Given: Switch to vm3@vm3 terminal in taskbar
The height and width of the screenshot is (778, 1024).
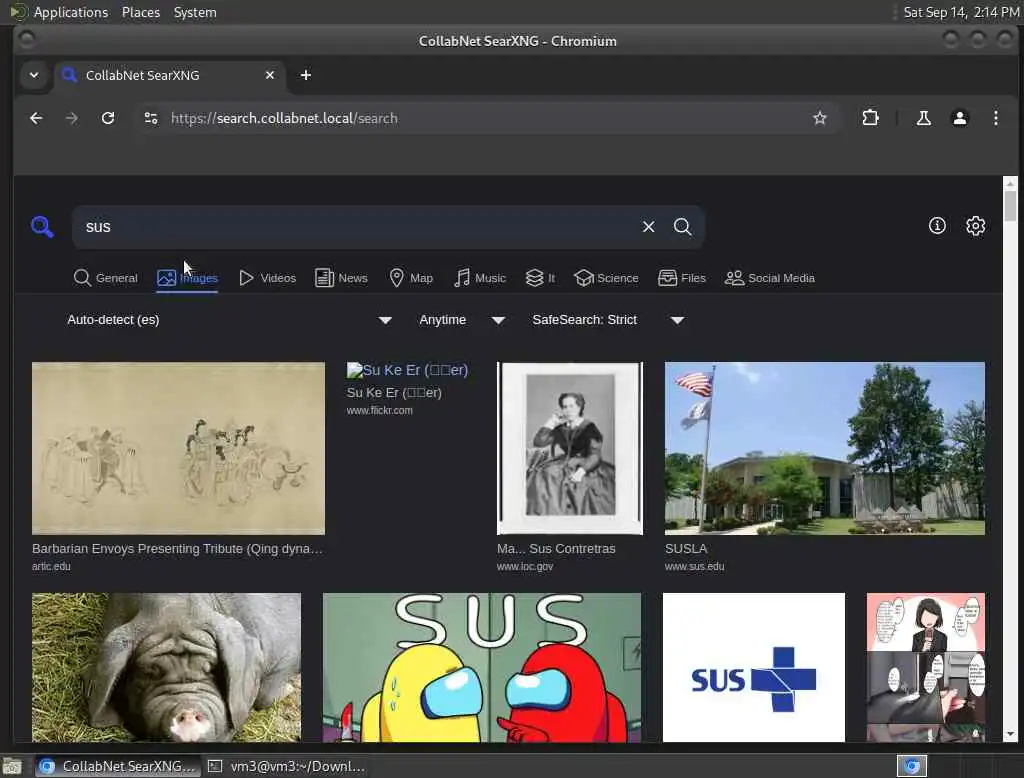Looking at the screenshot, I should (286, 766).
